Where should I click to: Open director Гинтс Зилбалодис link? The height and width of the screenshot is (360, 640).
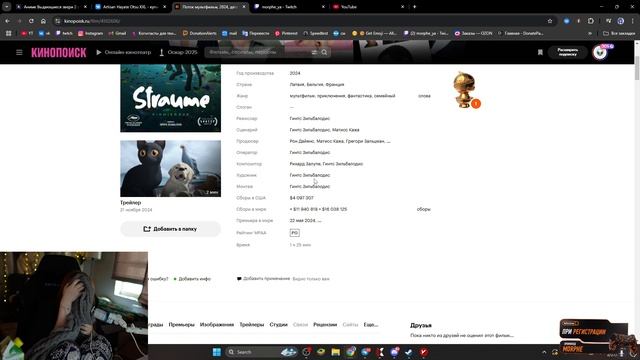point(310,118)
